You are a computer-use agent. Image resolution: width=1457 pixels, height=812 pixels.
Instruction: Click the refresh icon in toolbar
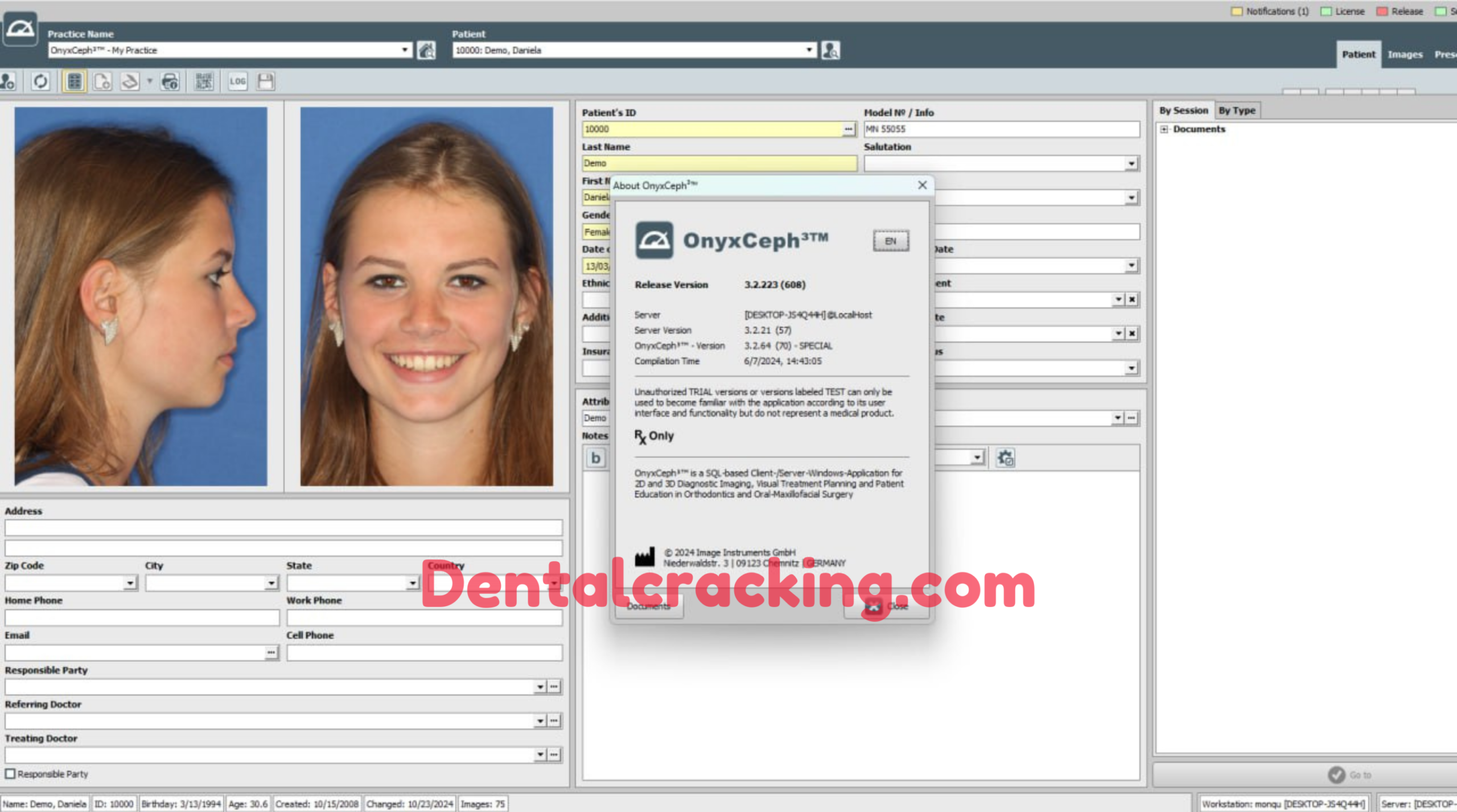(x=40, y=82)
